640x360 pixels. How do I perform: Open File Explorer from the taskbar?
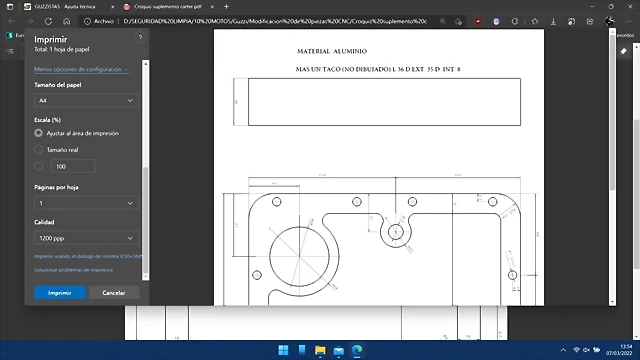(320, 350)
